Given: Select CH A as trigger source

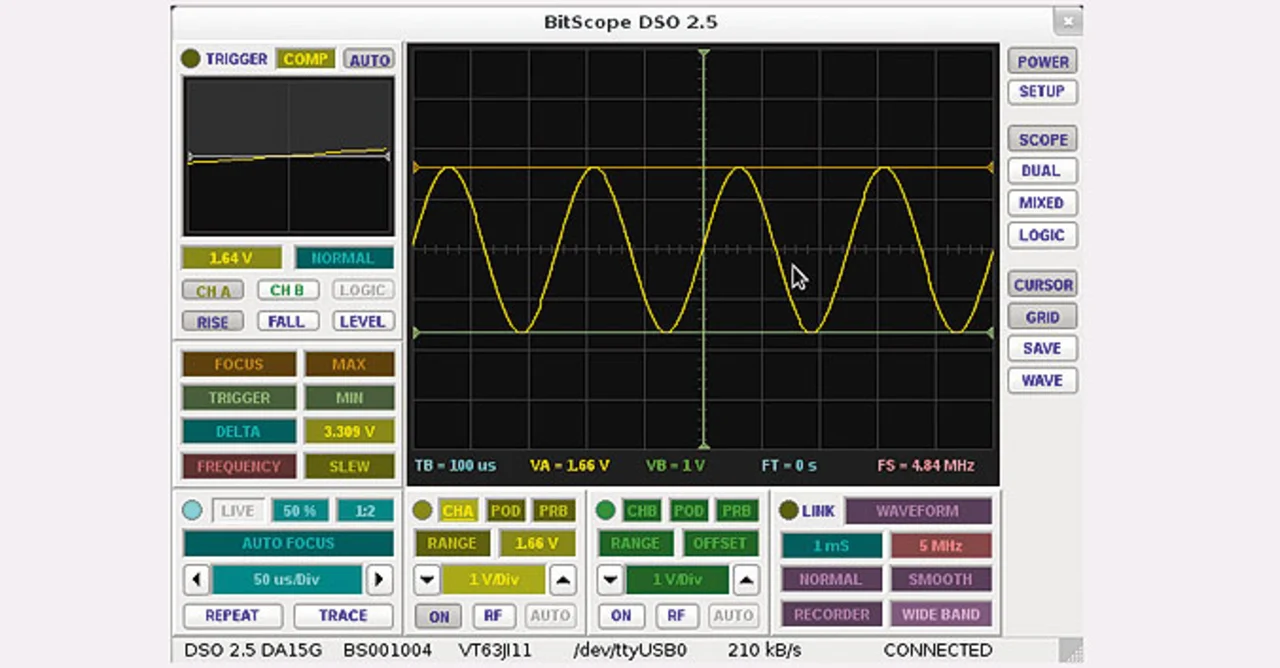Looking at the screenshot, I should click(213, 291).
